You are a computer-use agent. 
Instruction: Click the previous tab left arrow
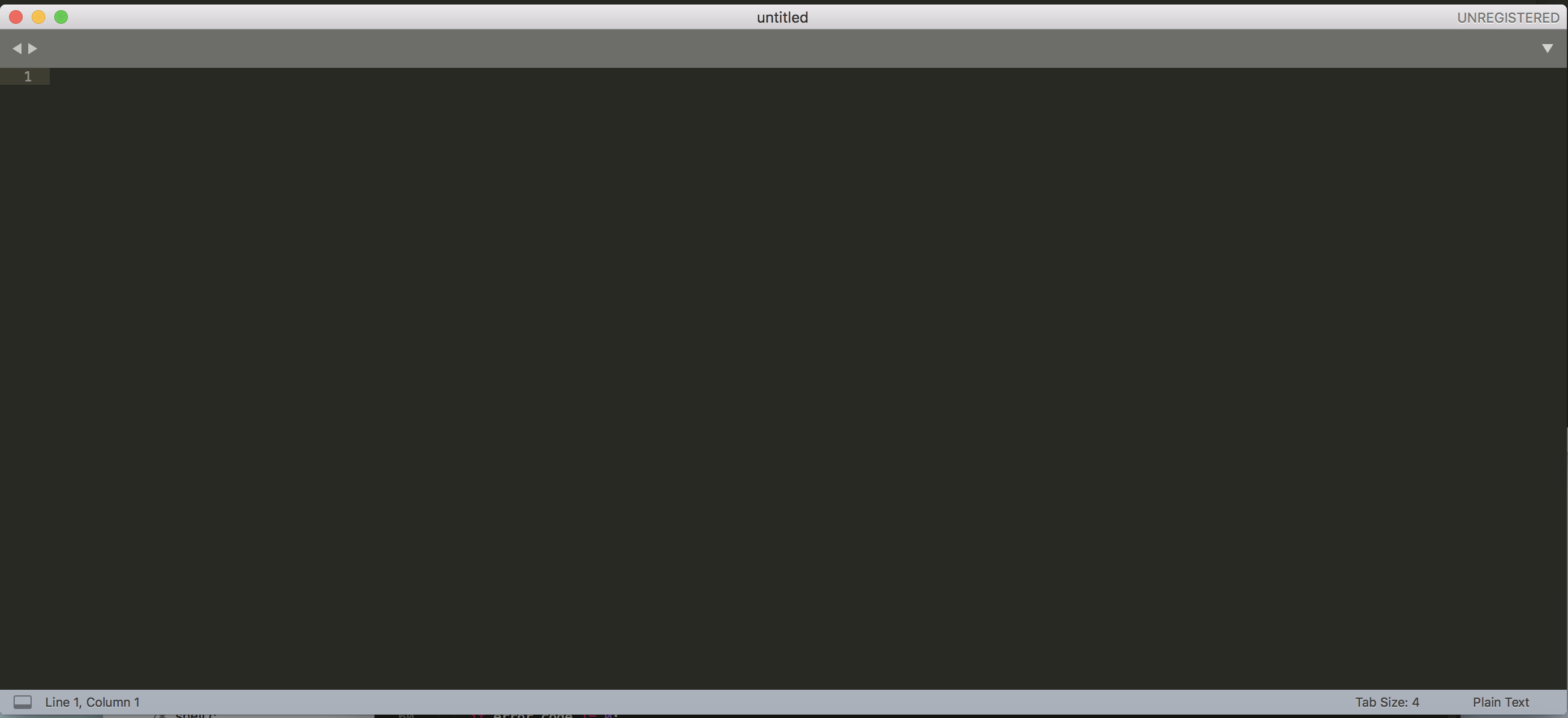tap(17, 48)
